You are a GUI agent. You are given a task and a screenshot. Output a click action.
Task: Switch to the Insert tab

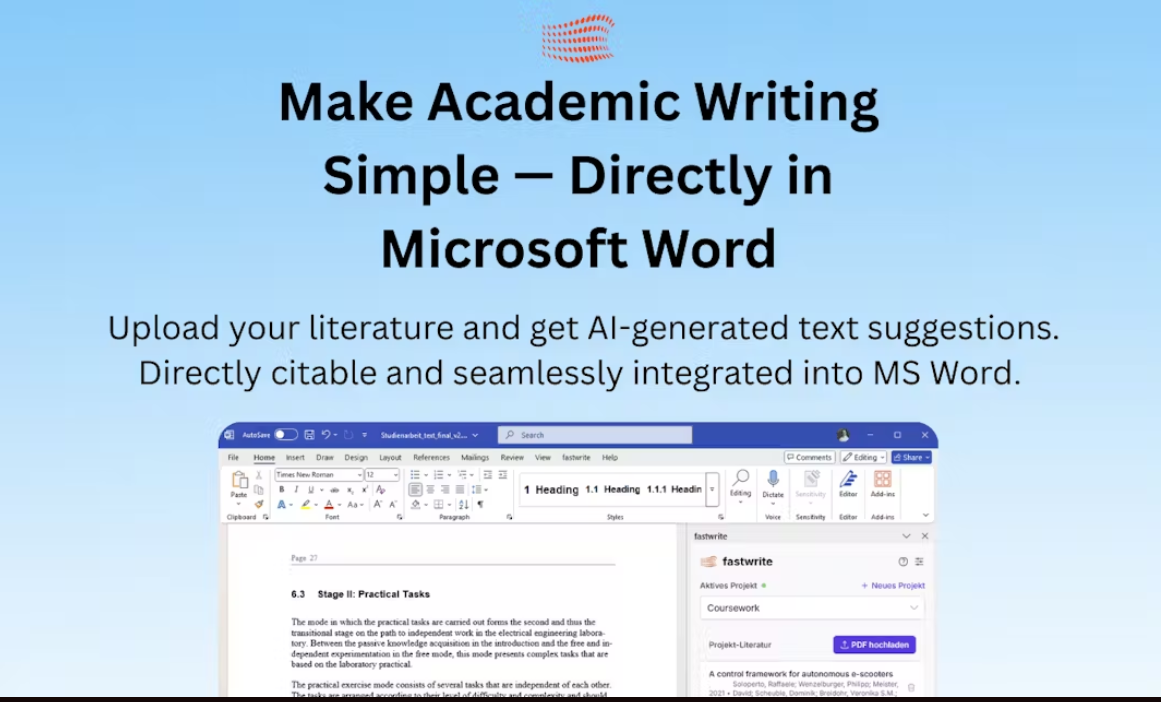pyautogui.click(x=295, y=458)
